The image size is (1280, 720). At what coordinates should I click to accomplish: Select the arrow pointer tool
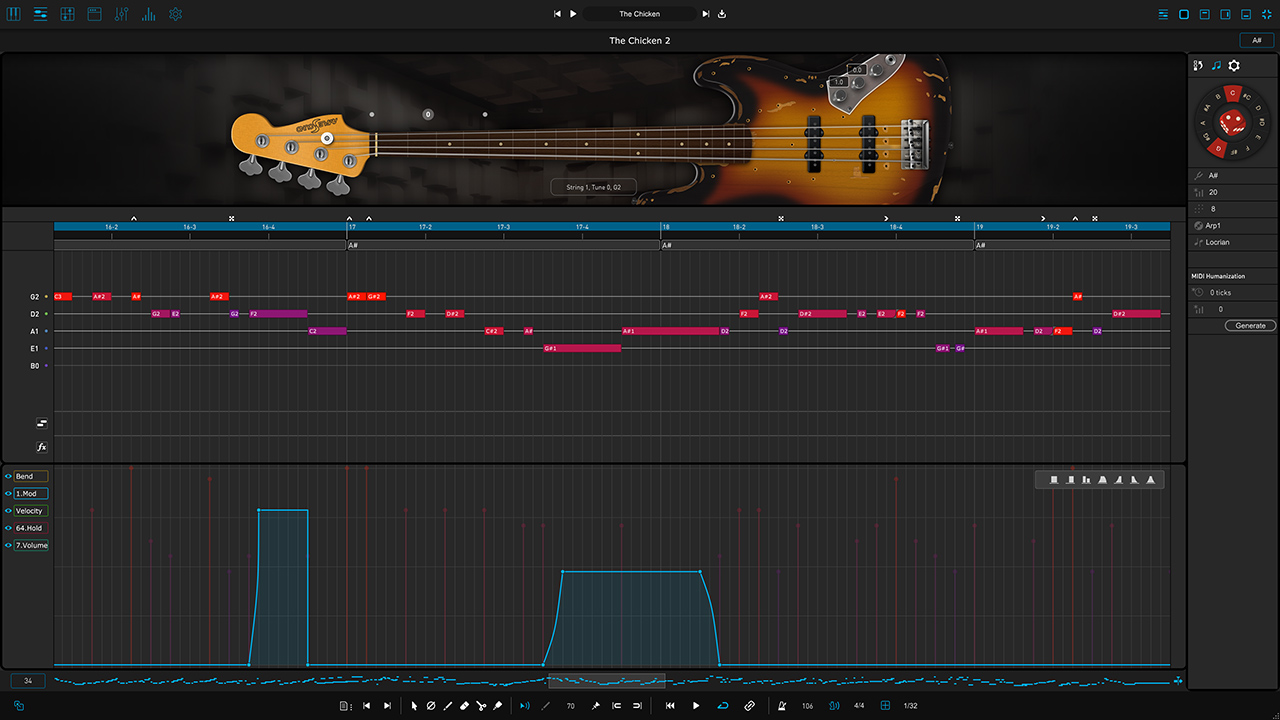(414, 706)
